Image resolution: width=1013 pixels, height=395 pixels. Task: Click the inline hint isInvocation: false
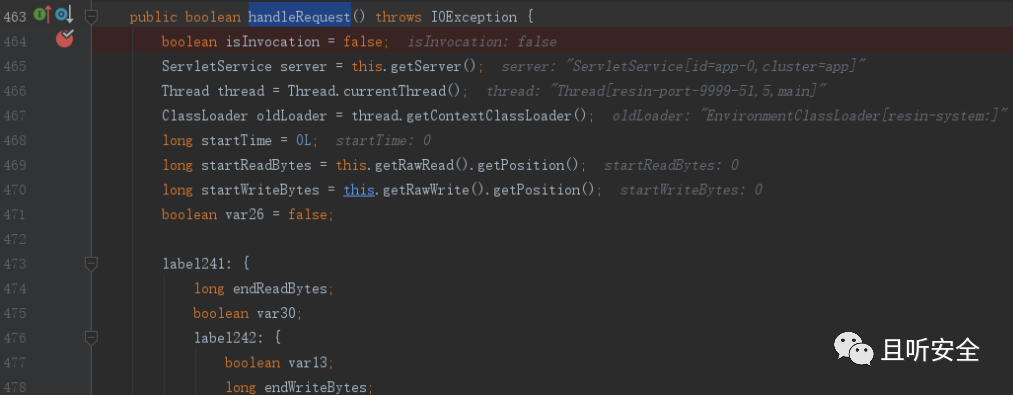coord(482,42)
